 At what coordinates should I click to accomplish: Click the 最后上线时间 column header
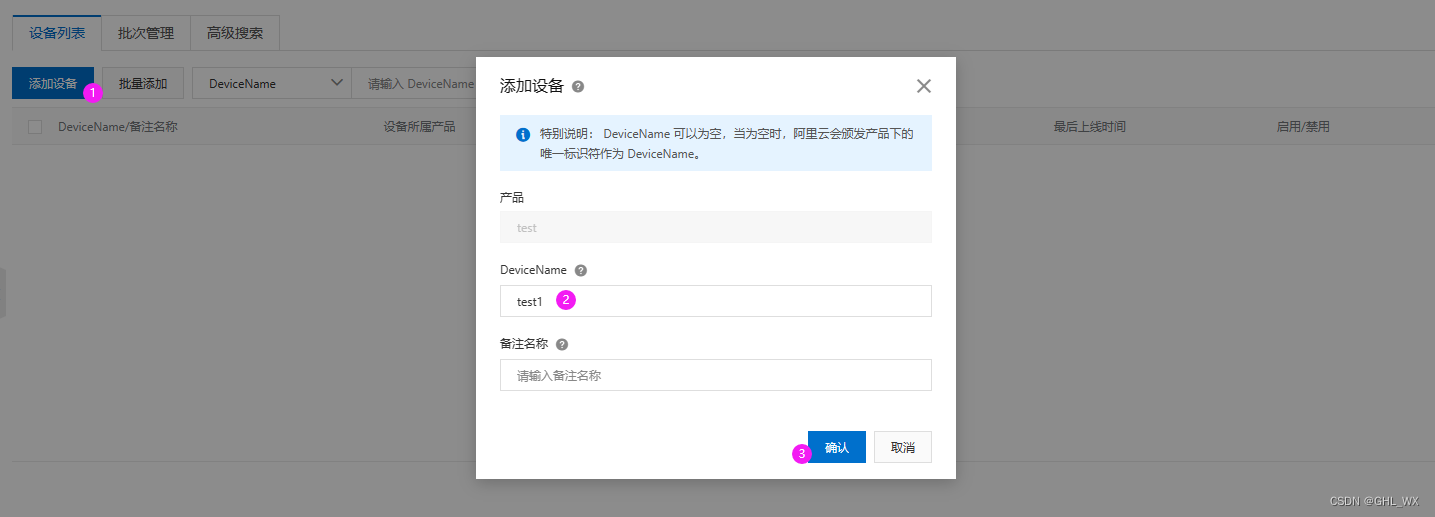[x=1090, y=127]
